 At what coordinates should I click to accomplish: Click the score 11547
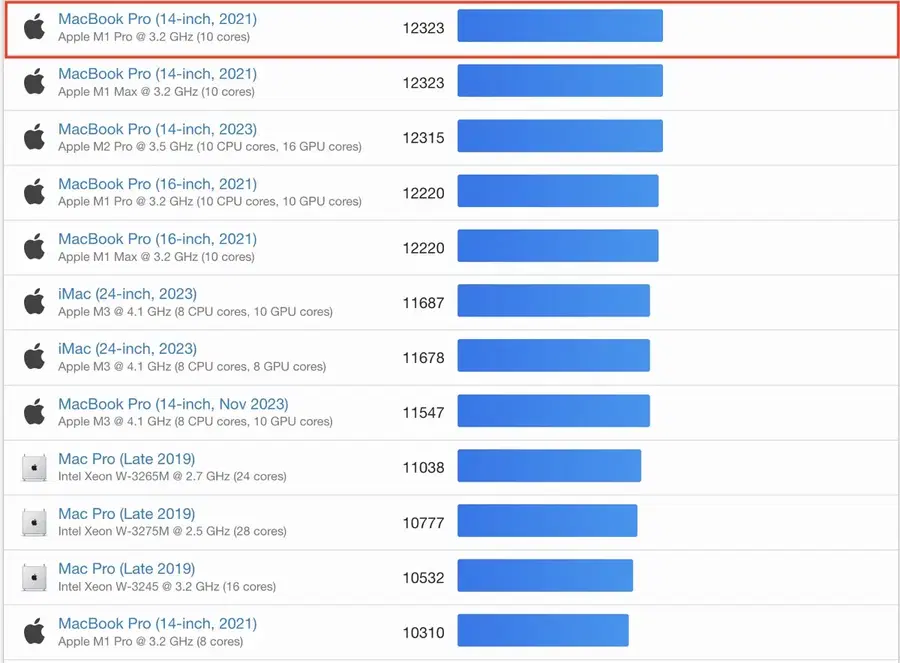point(424,413)
